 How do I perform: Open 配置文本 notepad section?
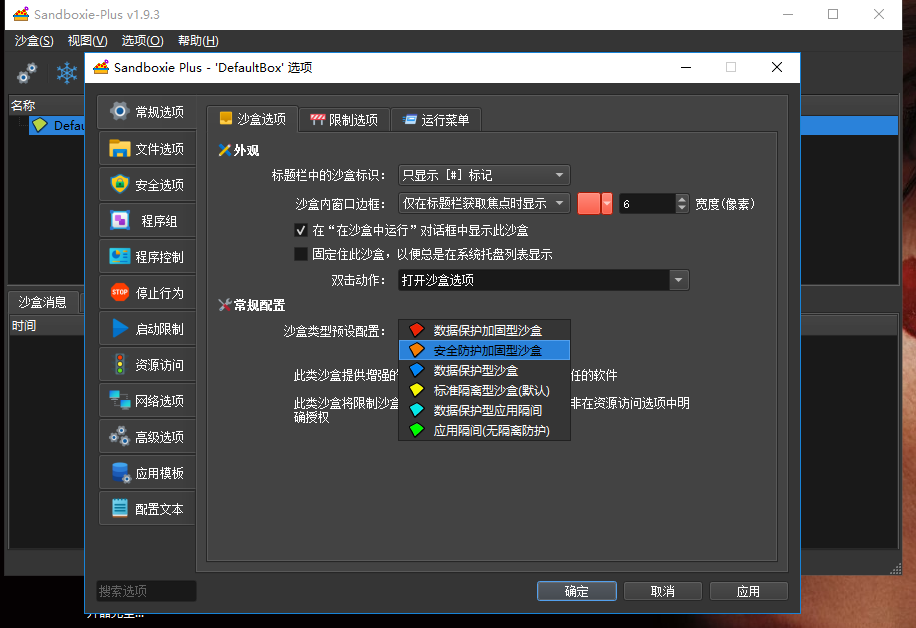pos(147,509)
